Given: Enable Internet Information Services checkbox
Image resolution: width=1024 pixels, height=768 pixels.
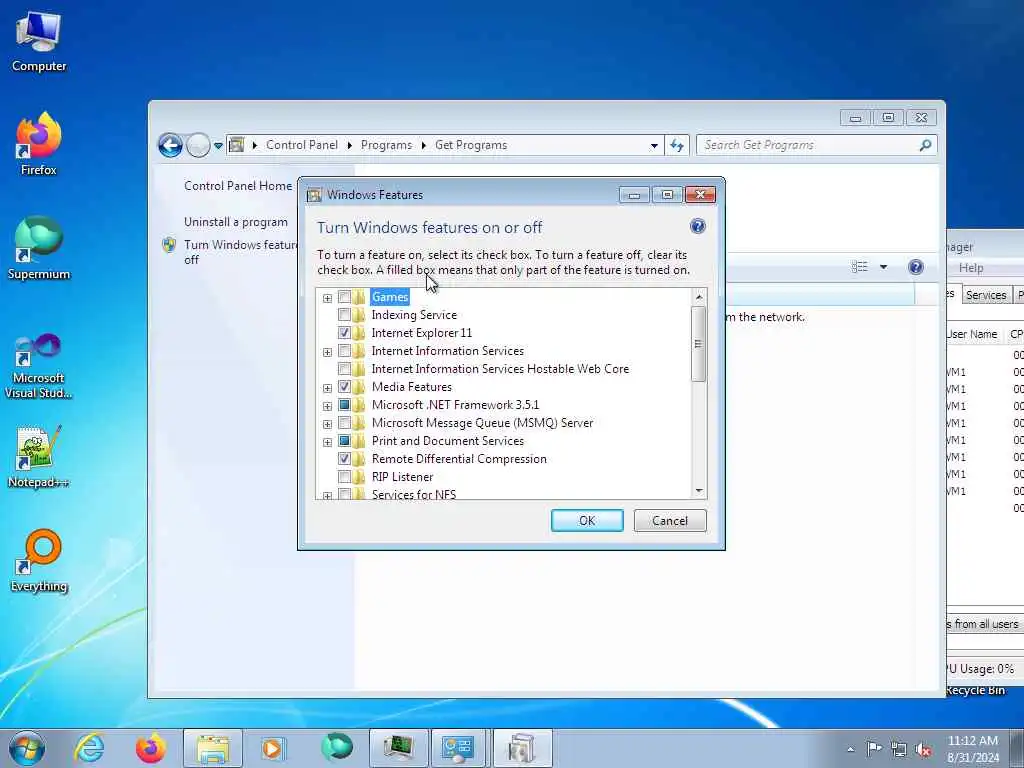Looking at the screenshot, I should pyautogui.click(x=344, y=351).
